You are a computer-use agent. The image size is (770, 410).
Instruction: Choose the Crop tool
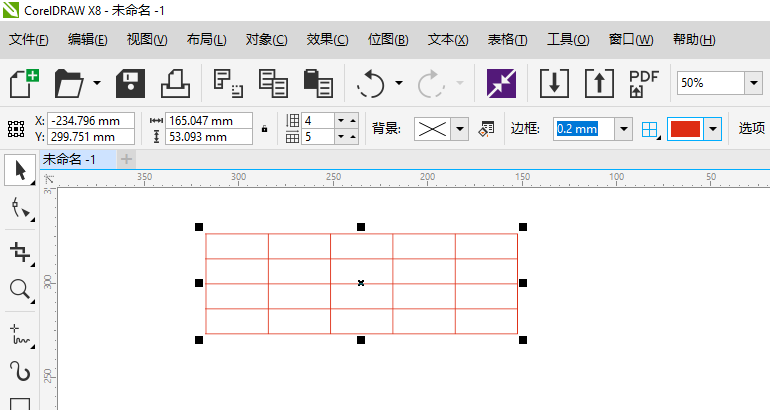19,250
